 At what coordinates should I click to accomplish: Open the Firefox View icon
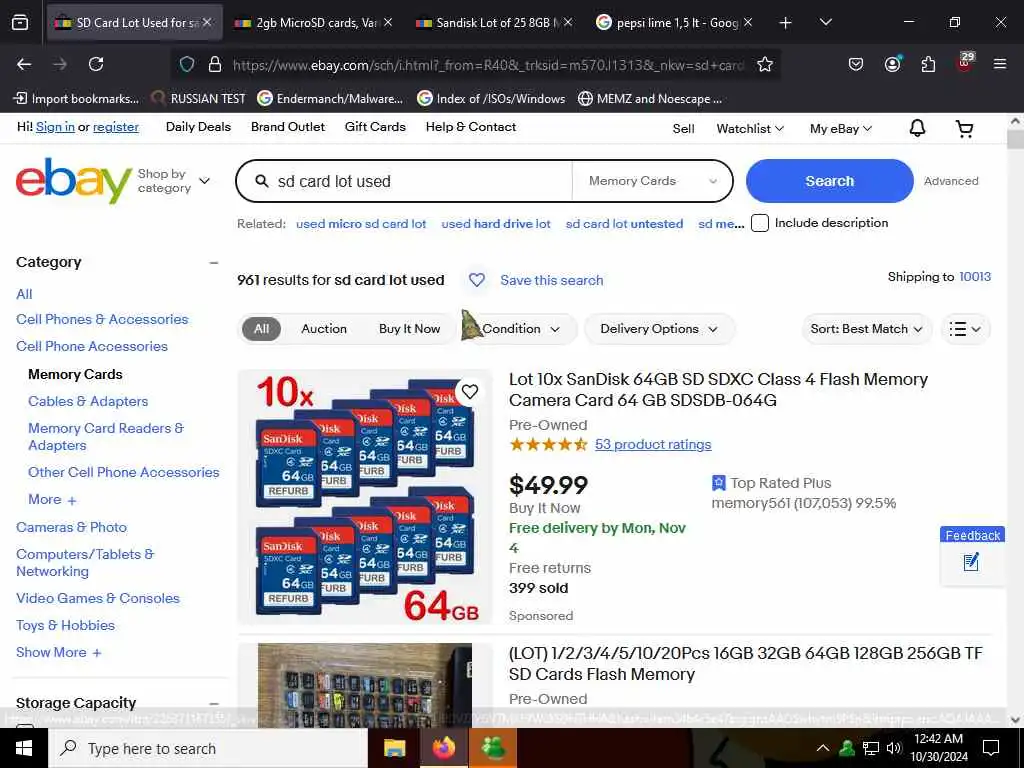click(20, 22)
